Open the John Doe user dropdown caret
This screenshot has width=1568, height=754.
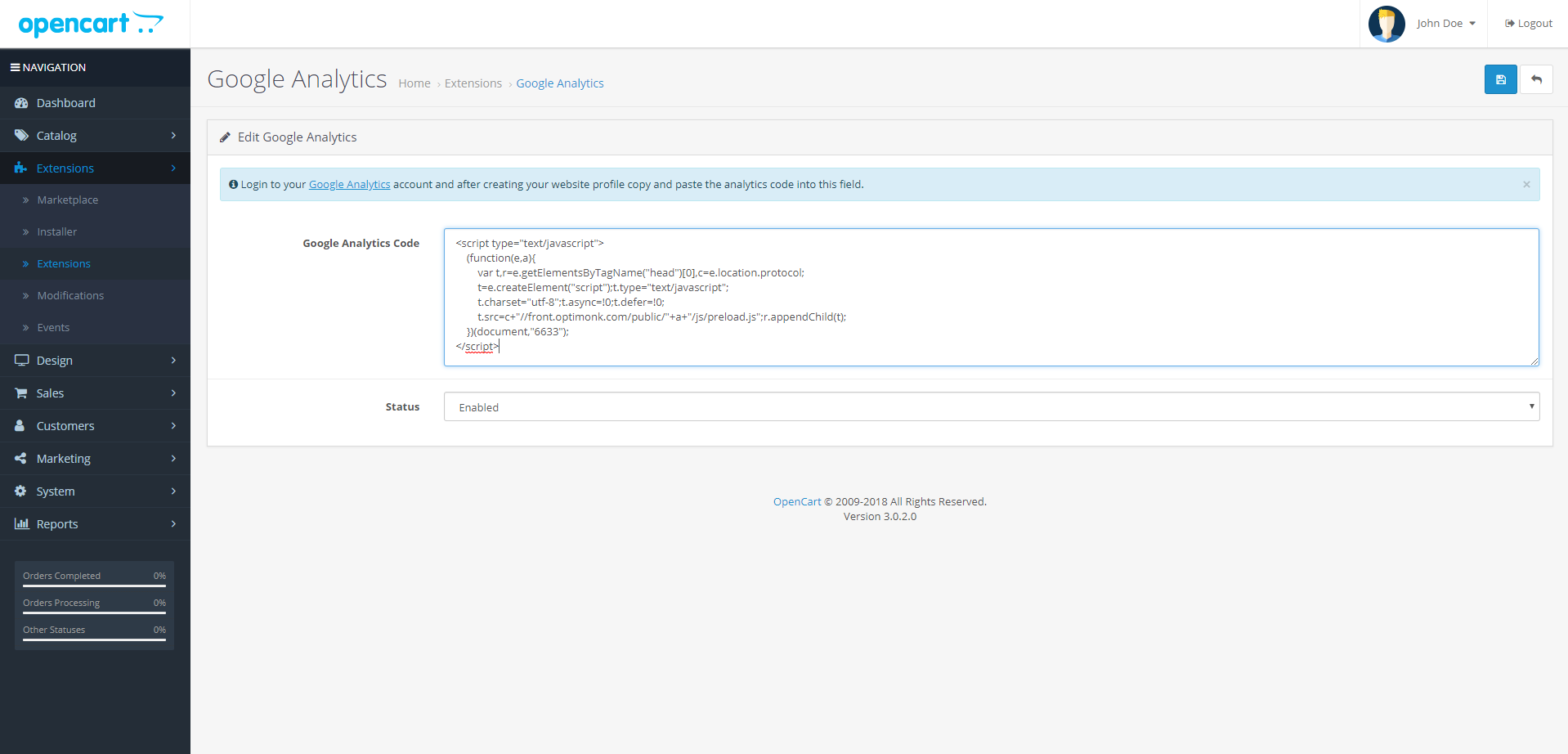[1472, 24]
